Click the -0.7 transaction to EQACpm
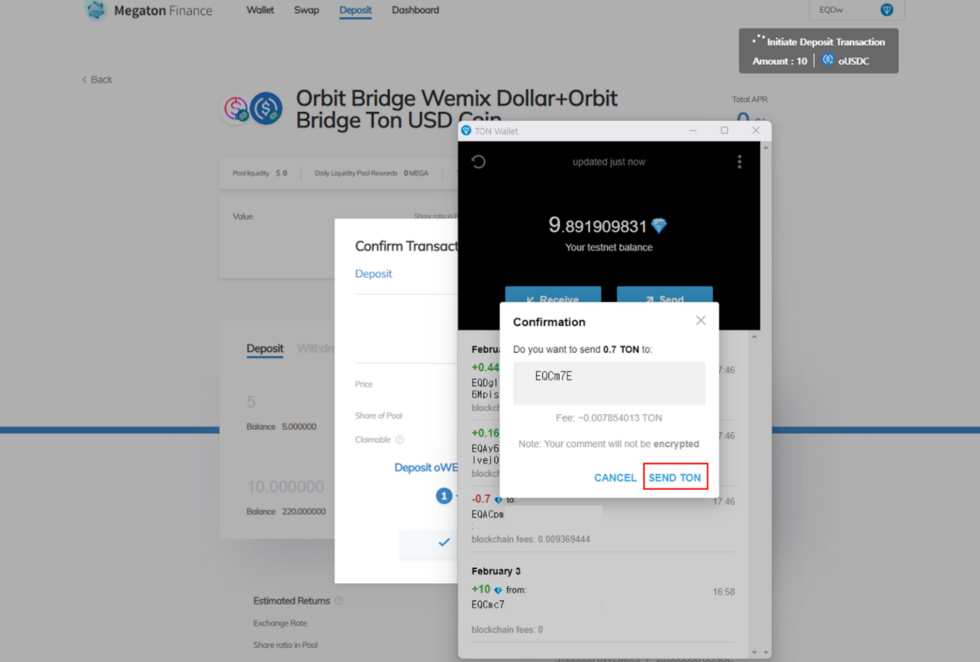This screenshot has height=662, width=980. 603,519
